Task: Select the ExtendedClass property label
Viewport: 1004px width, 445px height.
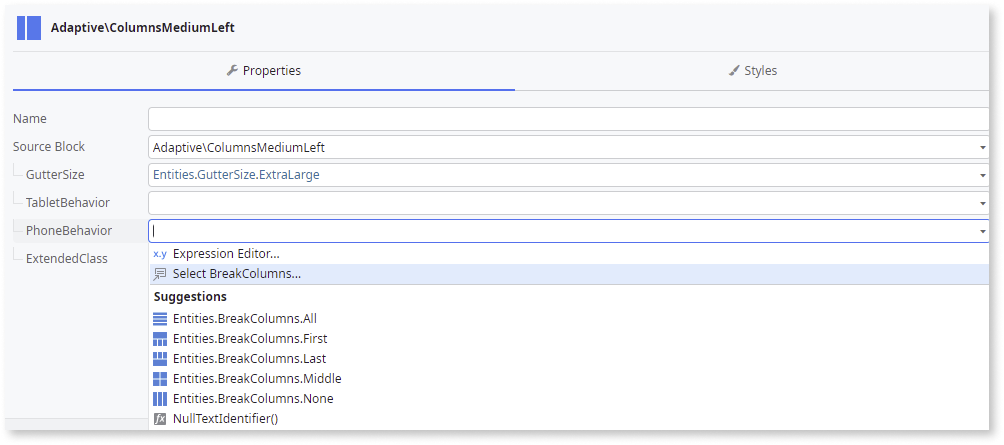Action: 67,259
